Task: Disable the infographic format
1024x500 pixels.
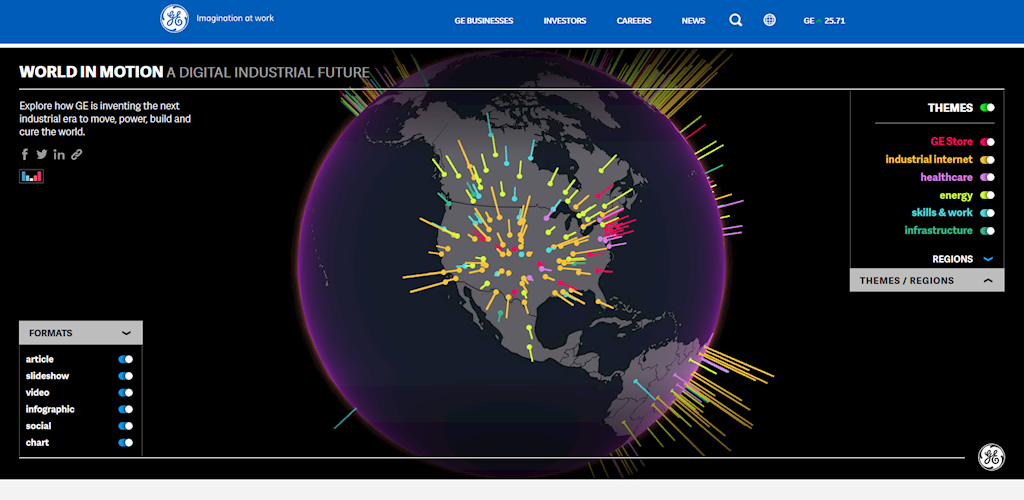Action: pyautogui.click(x=125, y=409)
